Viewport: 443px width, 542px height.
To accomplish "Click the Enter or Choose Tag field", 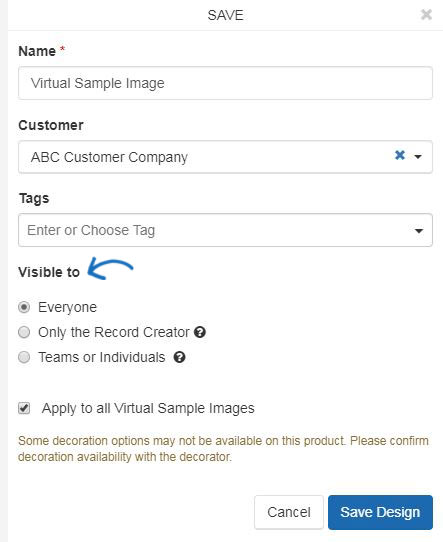I will coord(225,230).
